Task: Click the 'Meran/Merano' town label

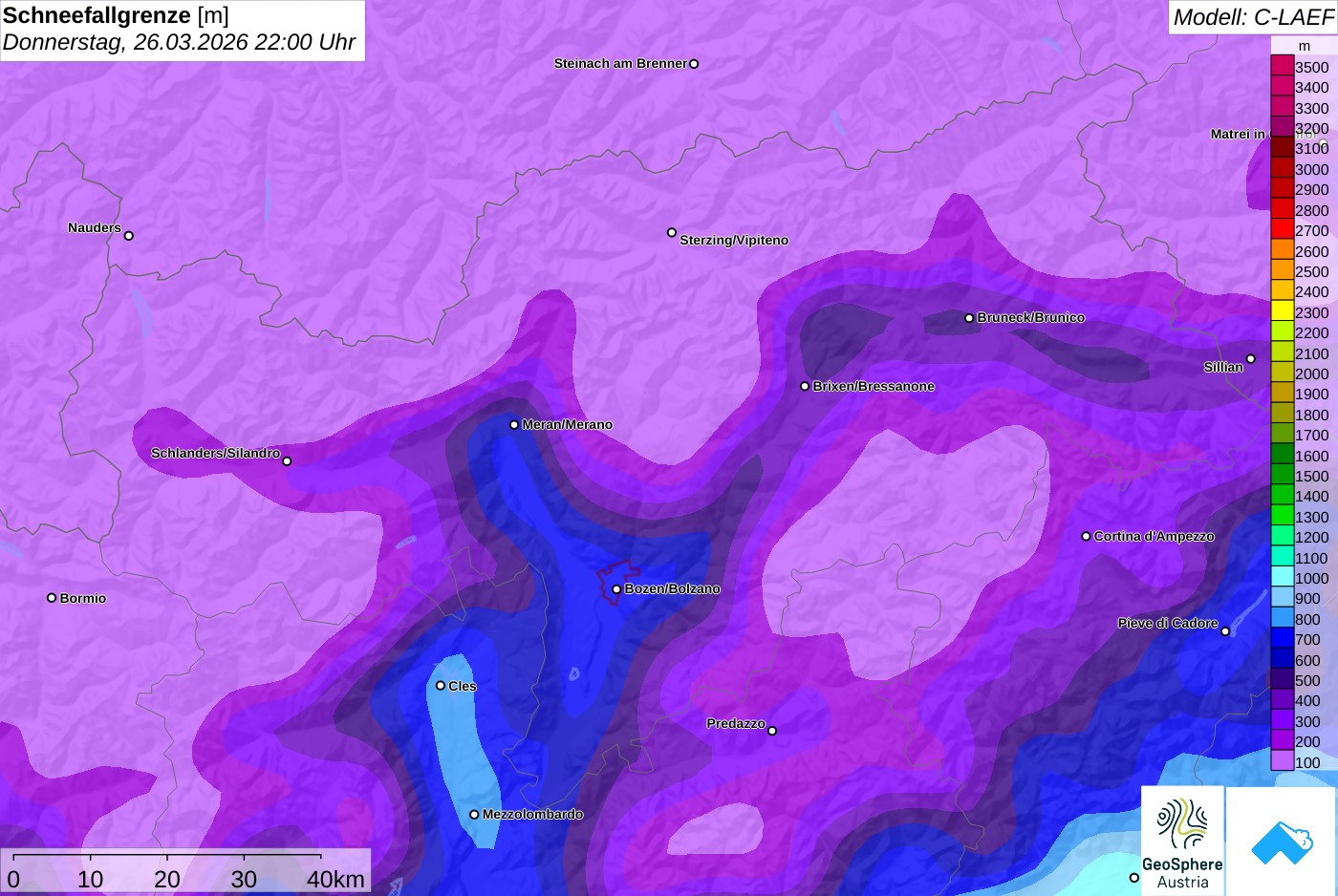Action: (x=568, y=424)
